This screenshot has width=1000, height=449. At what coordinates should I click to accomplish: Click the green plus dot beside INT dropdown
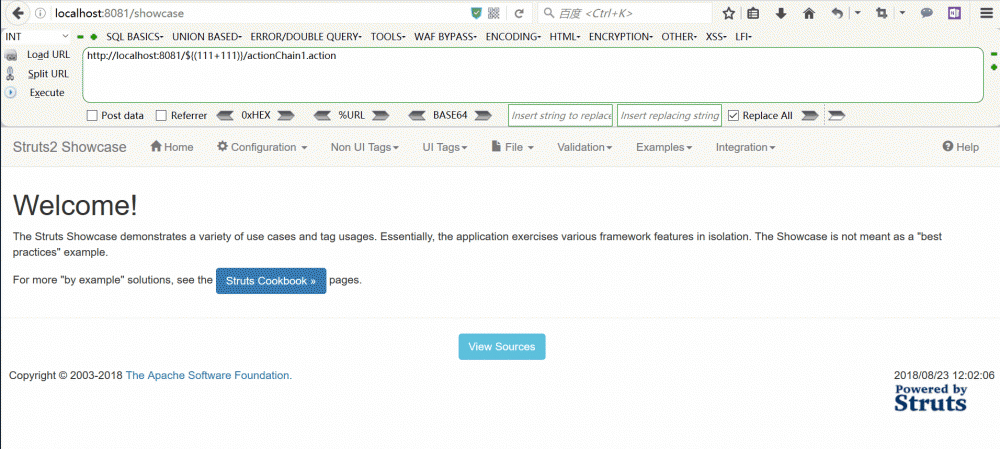click(94, 37)
